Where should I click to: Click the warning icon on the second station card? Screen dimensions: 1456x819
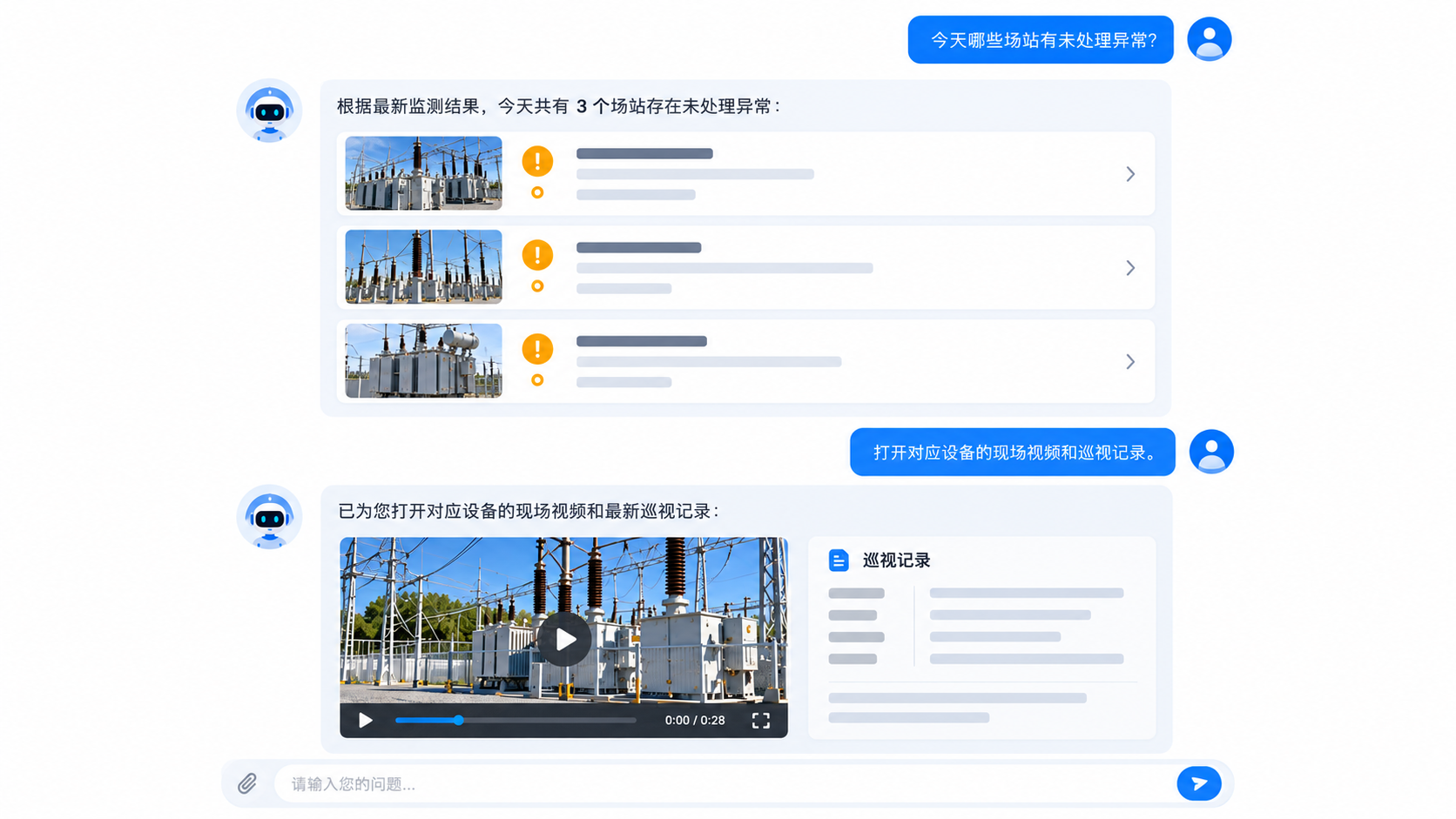tap(537, 255)
